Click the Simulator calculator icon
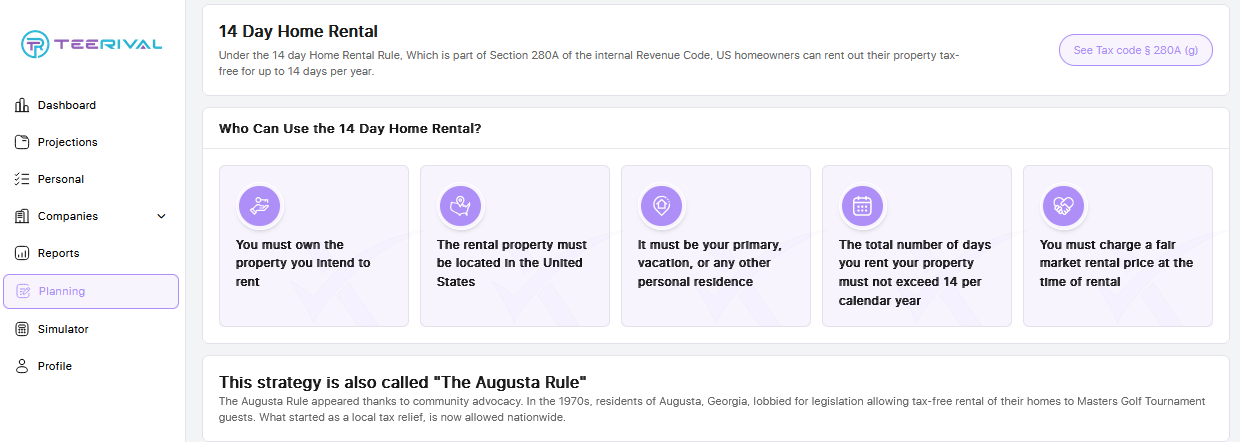This screenshot has height=442, width=1240. tap(22, 329)
